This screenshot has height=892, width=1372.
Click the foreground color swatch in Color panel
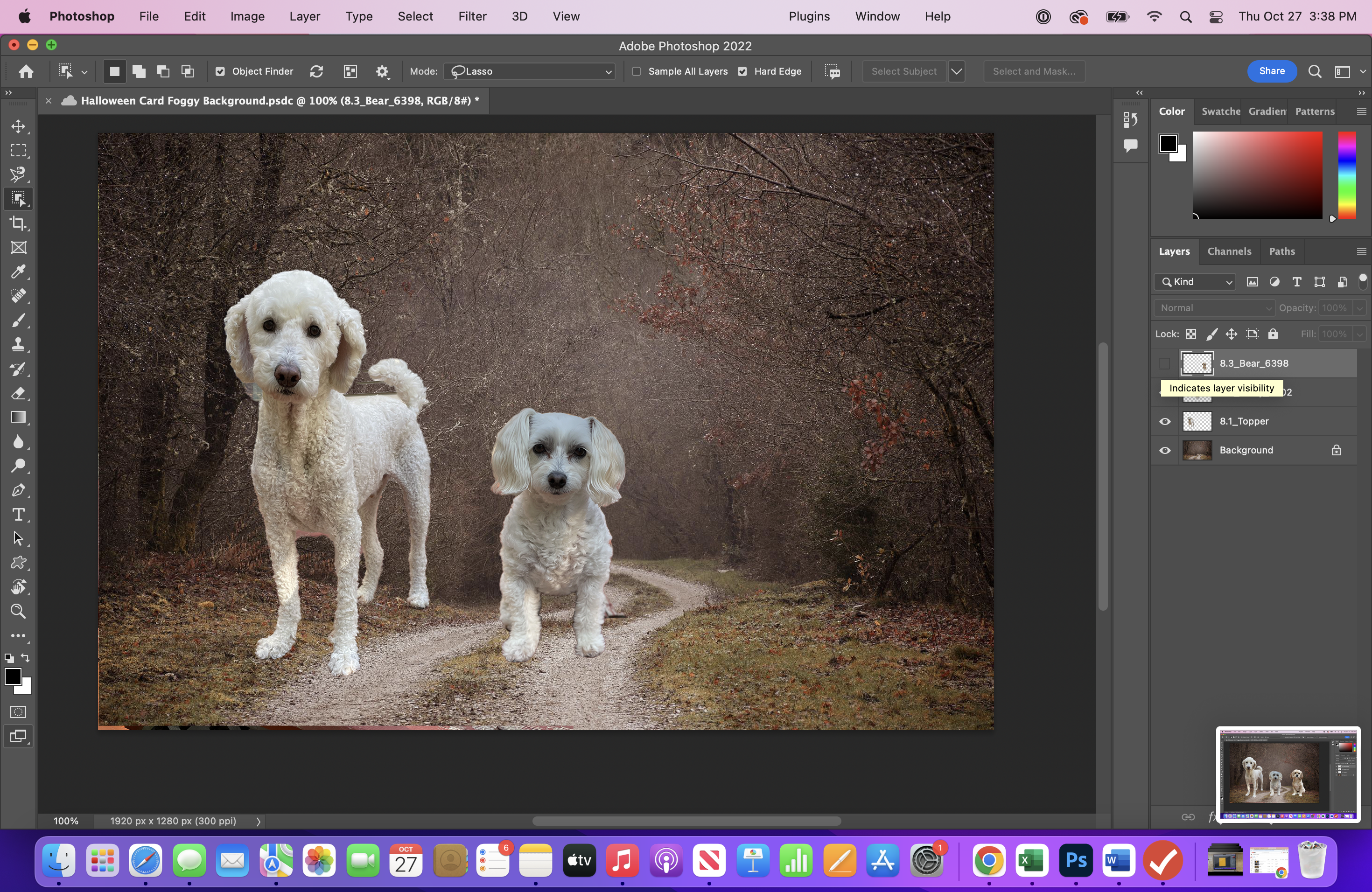[1168, 143]
